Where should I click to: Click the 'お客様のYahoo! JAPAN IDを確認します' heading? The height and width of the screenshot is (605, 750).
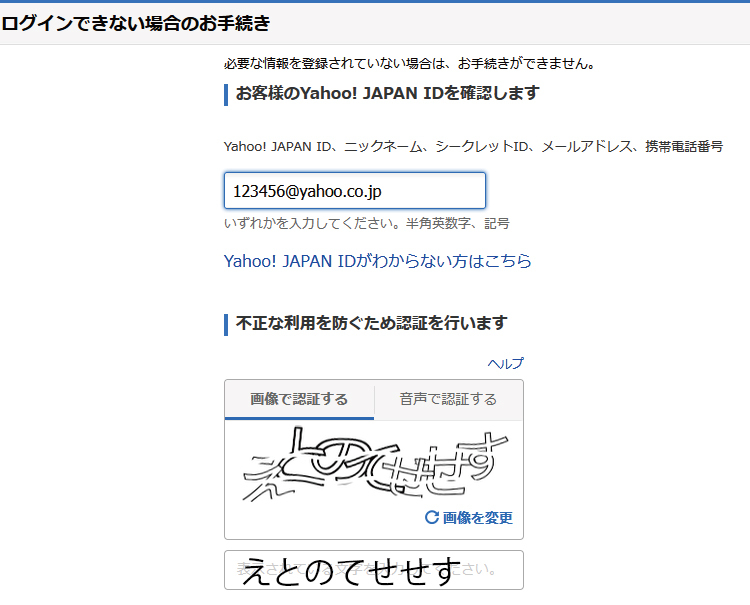pos(387,93)
